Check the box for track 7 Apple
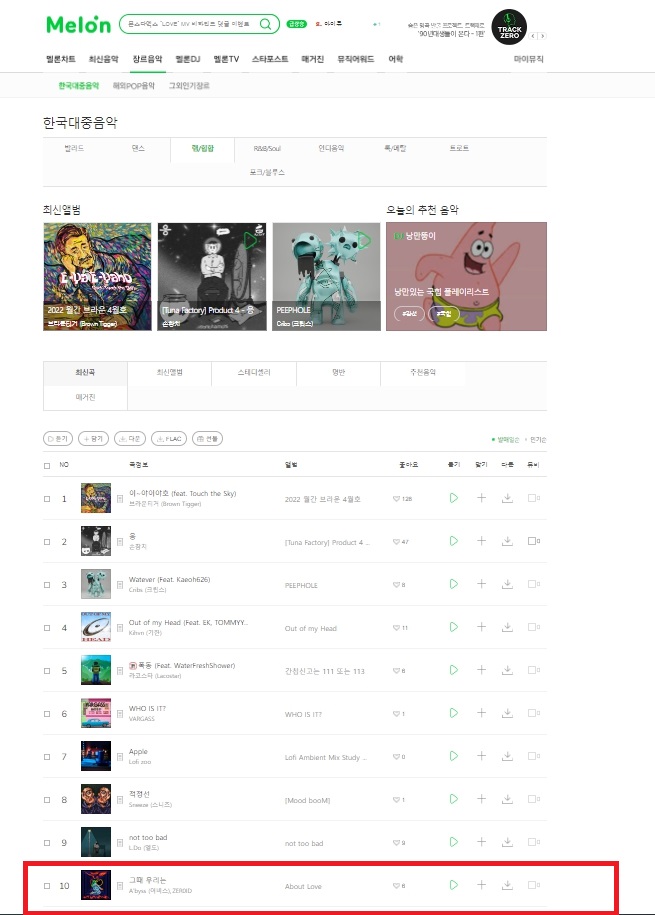The height and width of the screenshot is (915, 655). pos(47,757)
